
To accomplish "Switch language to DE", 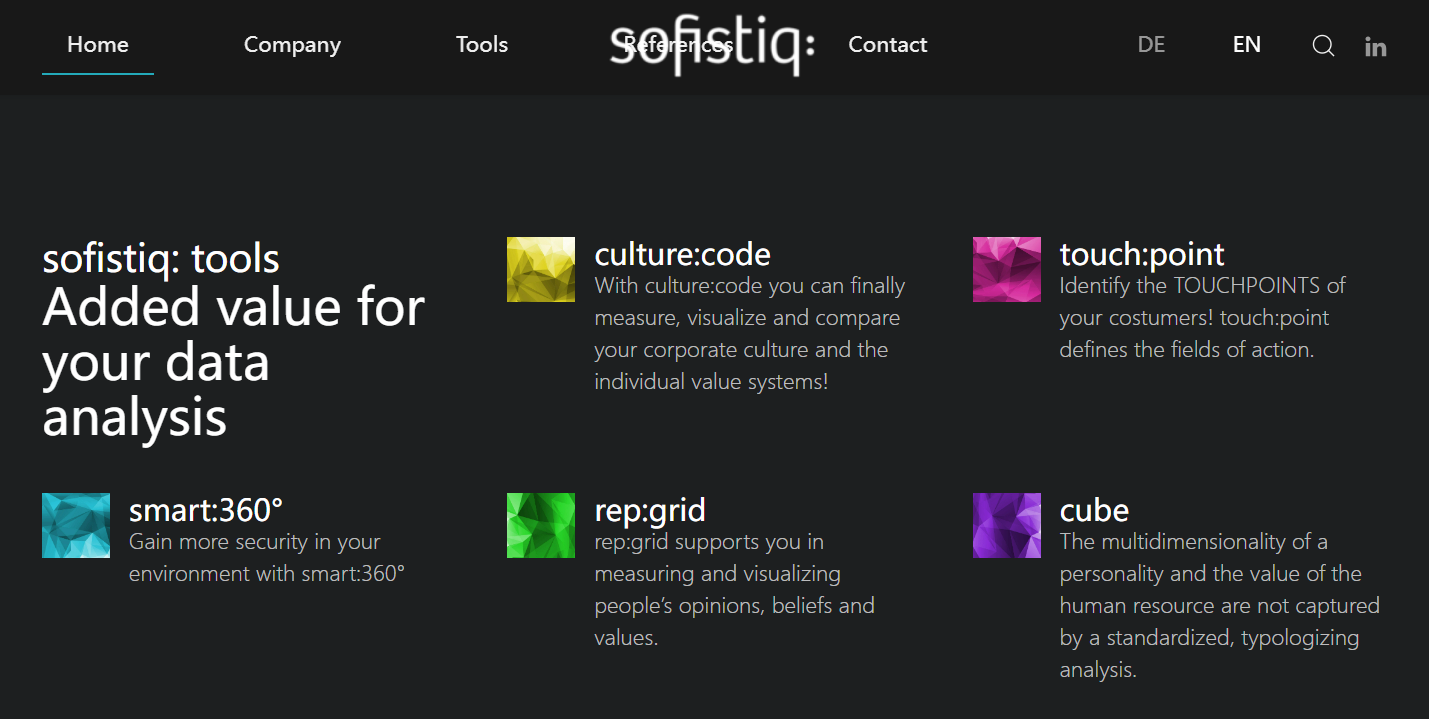I will 1151,45.
